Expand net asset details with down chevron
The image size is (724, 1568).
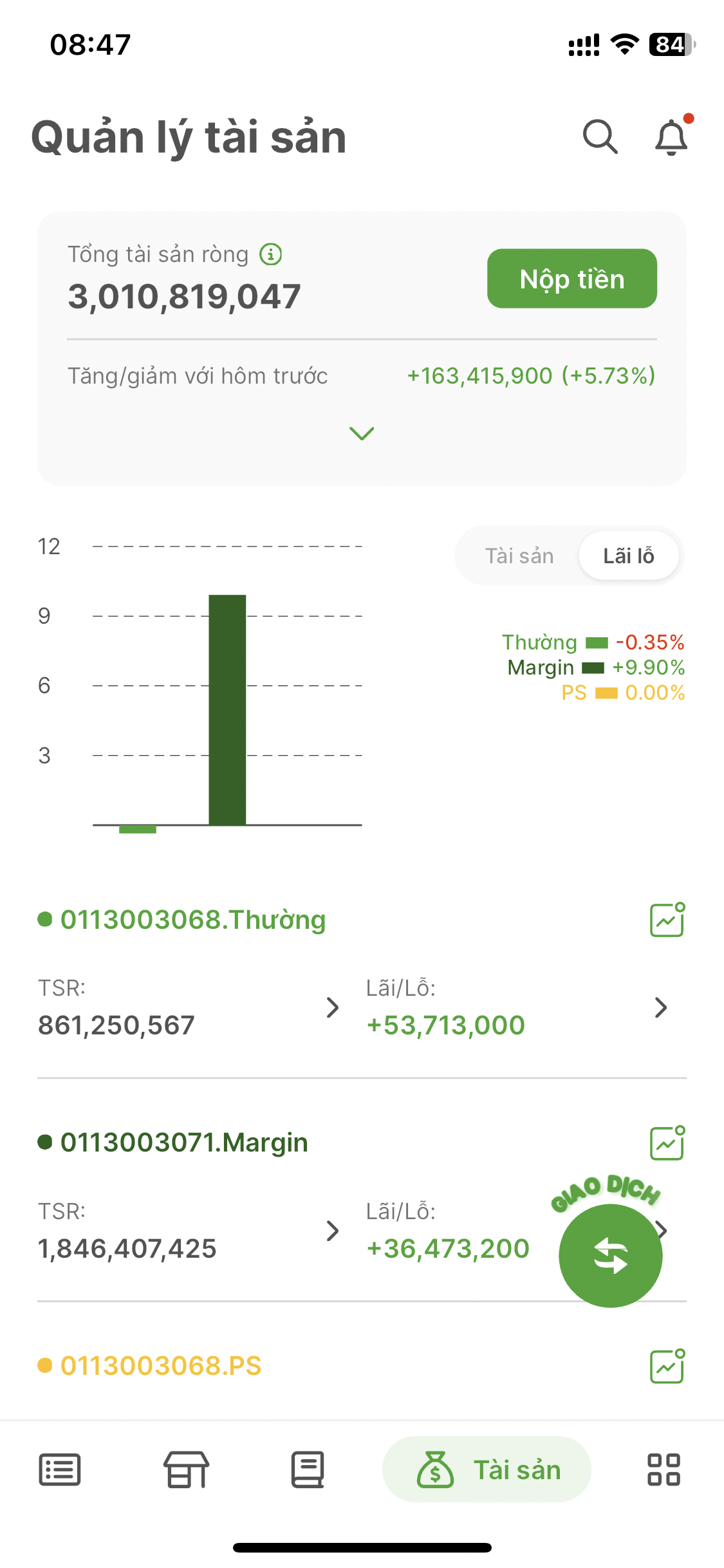362,433
